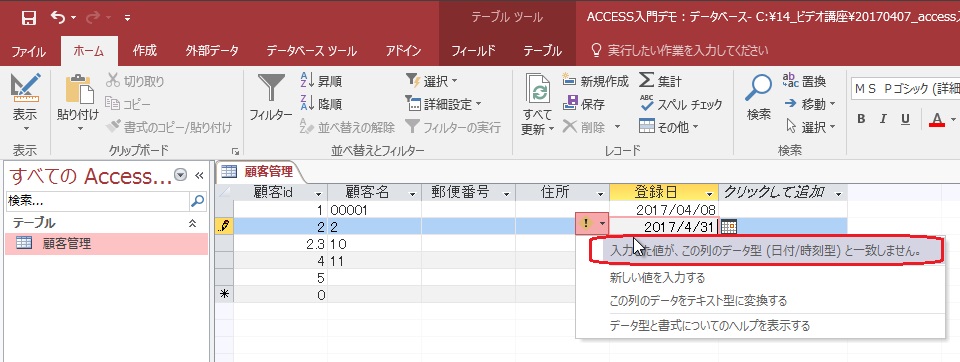The image size is (960, 362).
Task: Click the font color A button
Action: (x=937, y=119)
